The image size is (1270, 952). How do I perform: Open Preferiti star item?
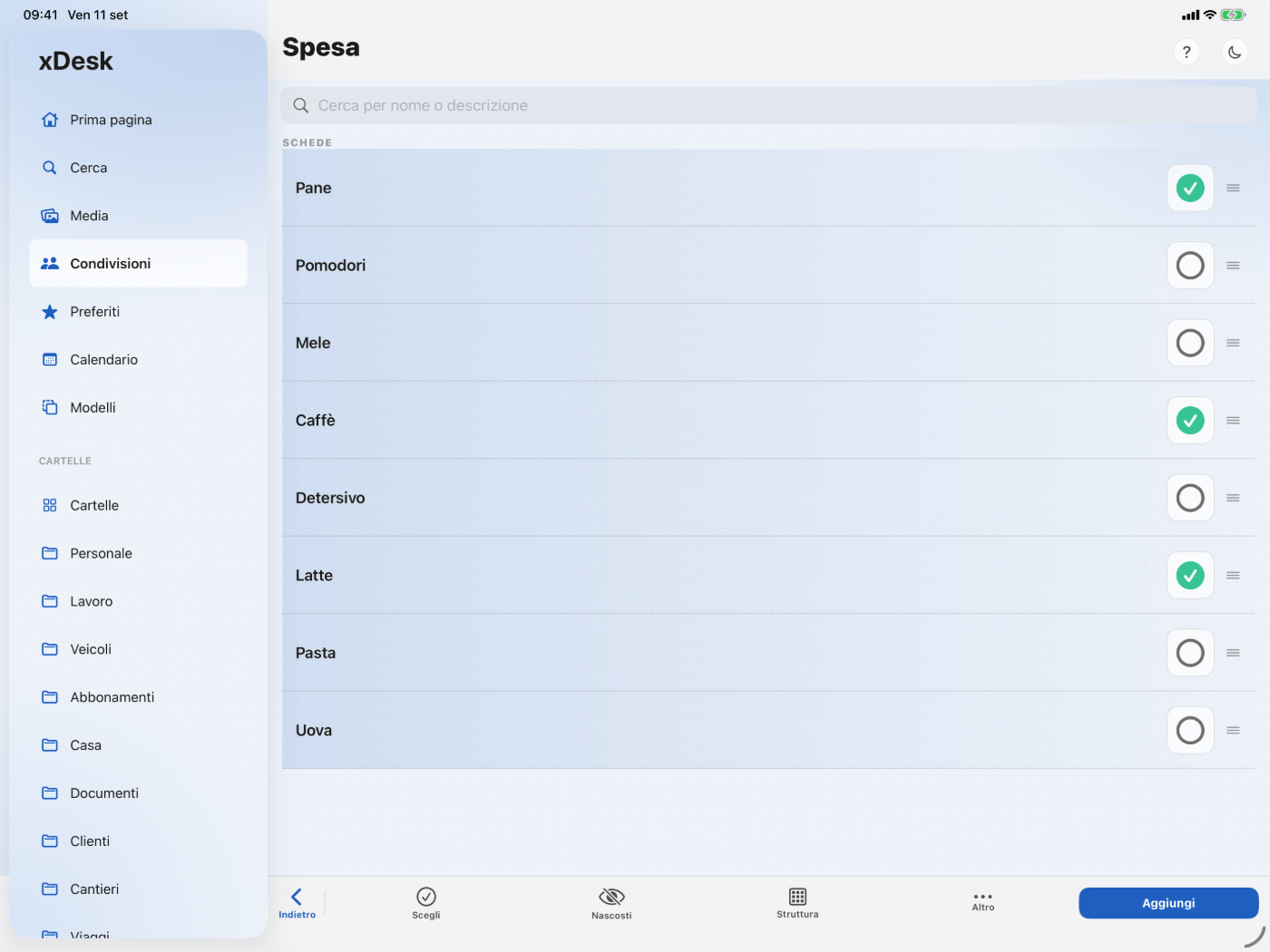pos(138,312)
